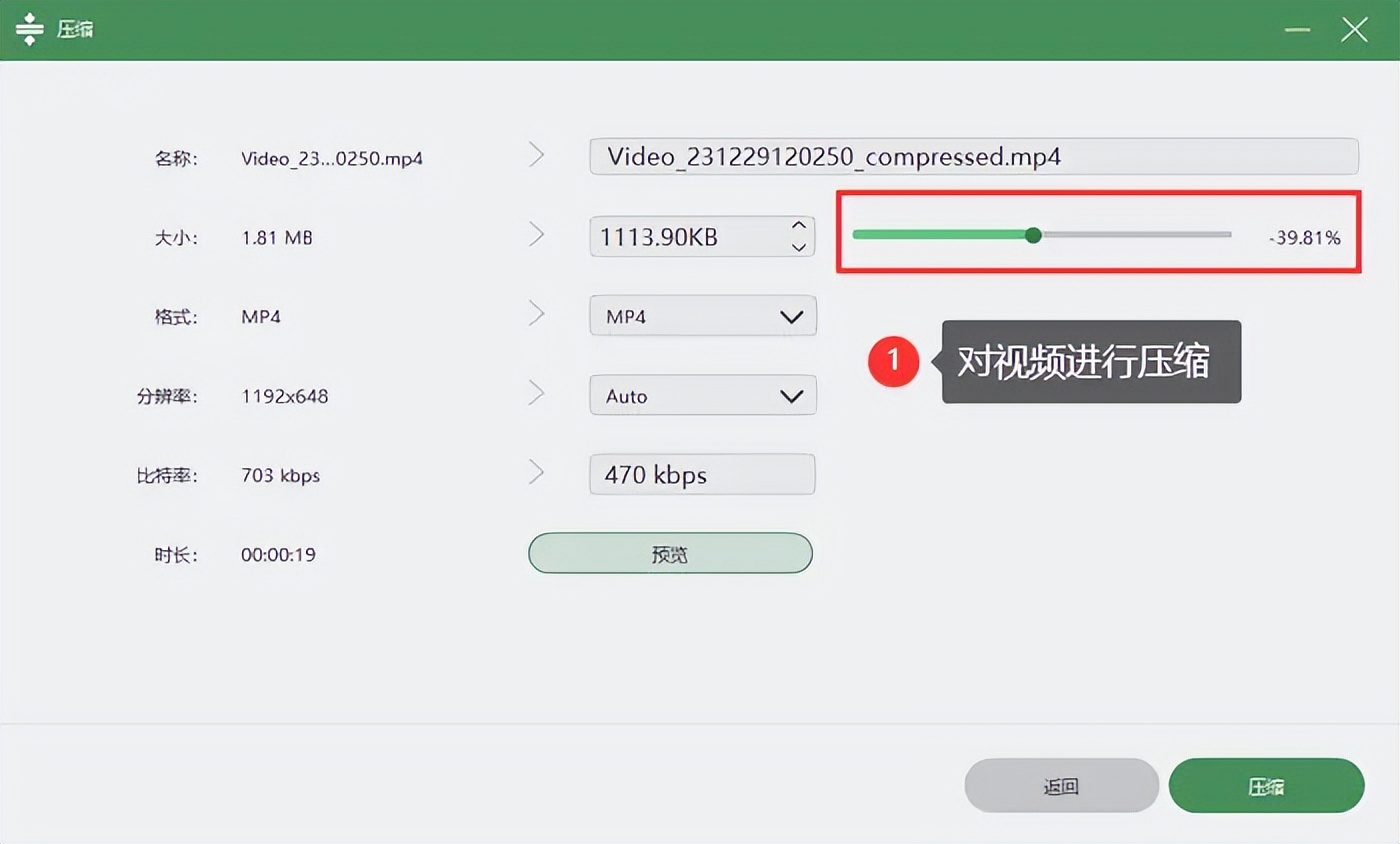Click the gray portion of the compression slider
Viewport: 1400px width, 844px height.
coord(1135,235)
